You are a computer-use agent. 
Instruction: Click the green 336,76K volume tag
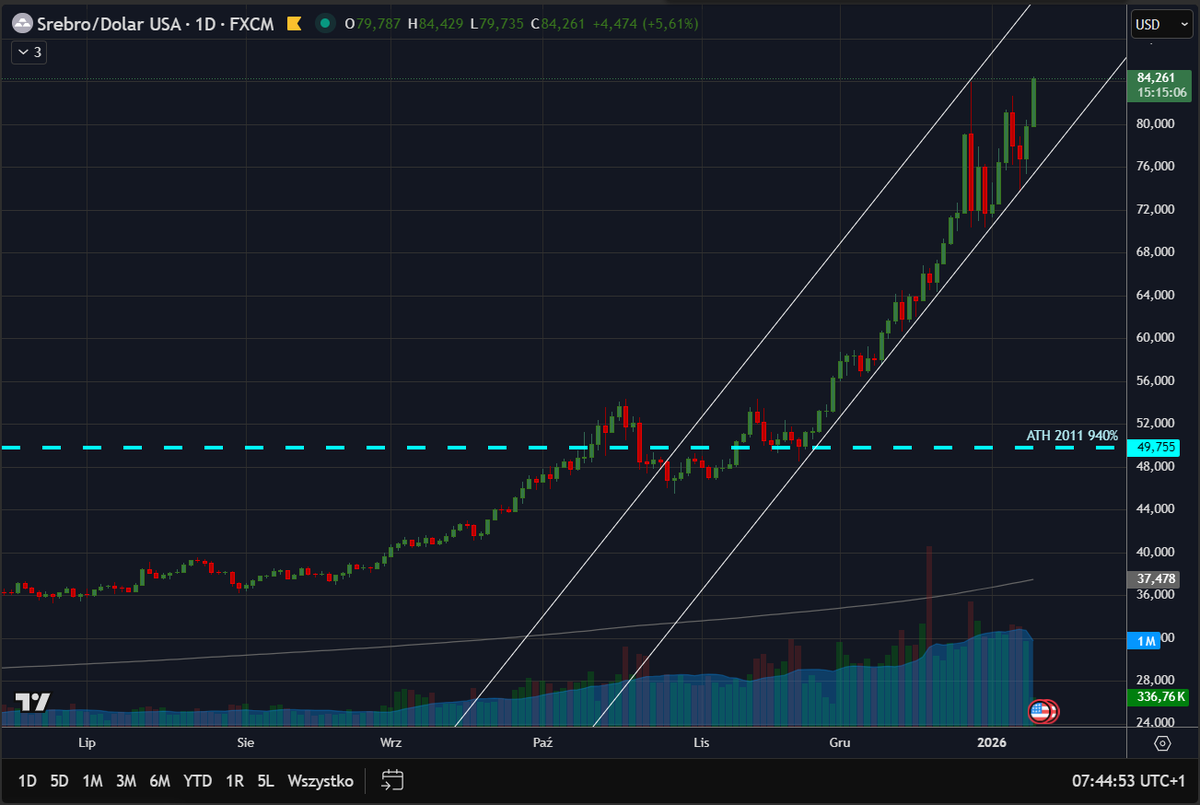[1156, 697]
